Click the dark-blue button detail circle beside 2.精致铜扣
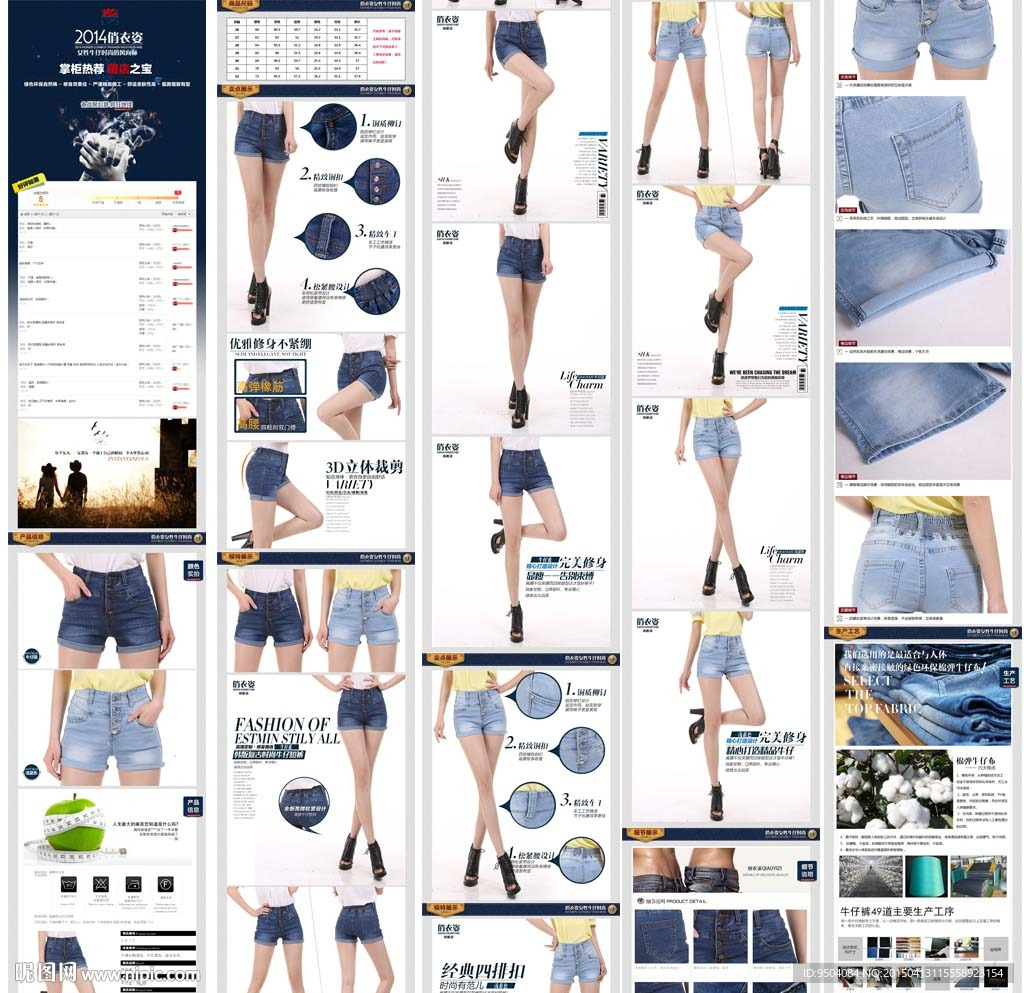1024x993 pixels. (376, 182)
